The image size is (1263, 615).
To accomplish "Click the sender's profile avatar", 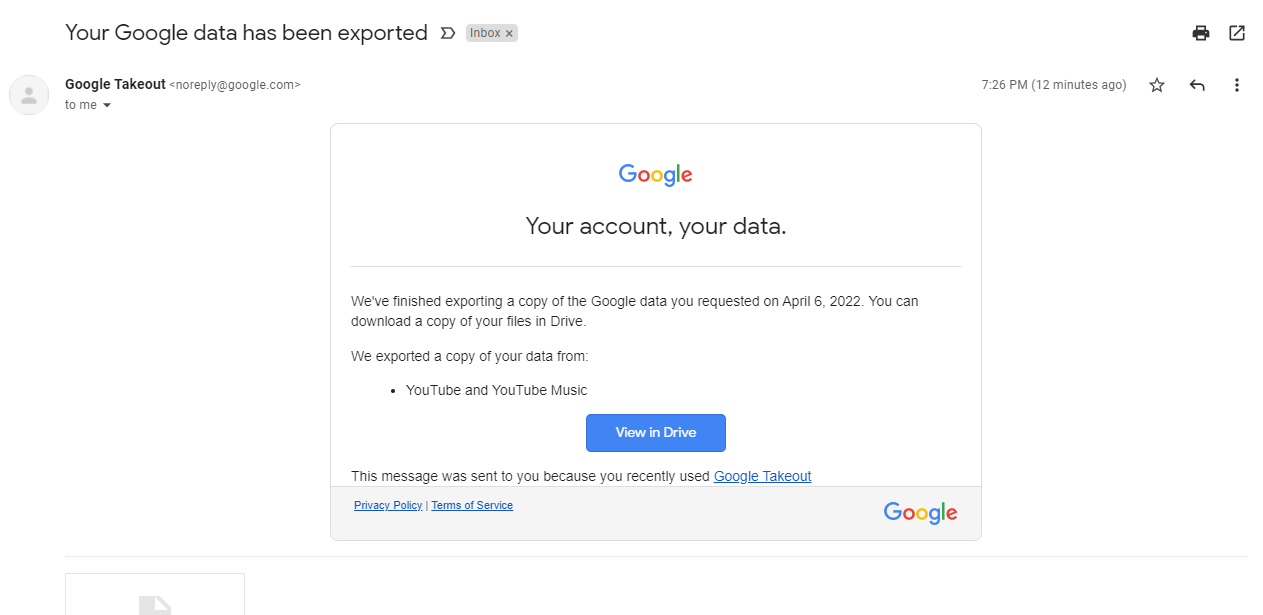I will click(29, 95).
